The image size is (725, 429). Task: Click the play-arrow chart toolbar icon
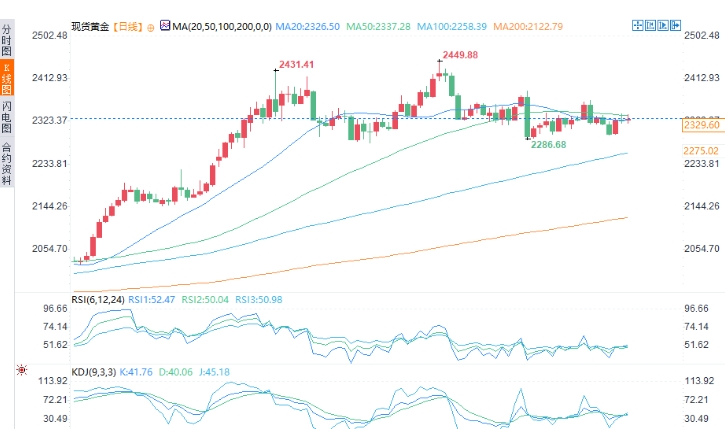663,25
